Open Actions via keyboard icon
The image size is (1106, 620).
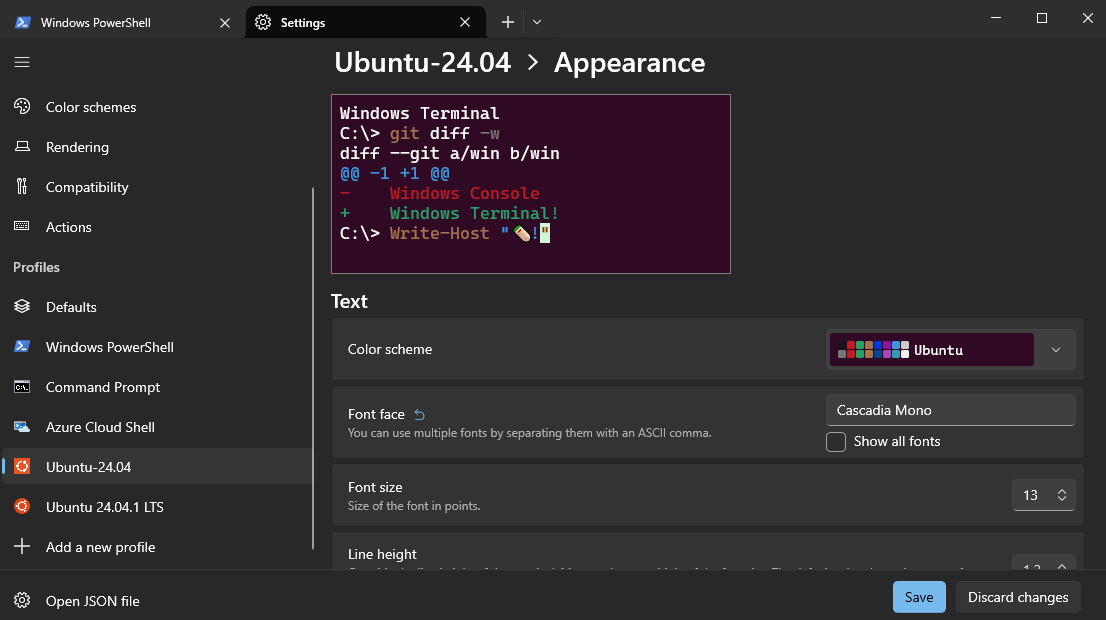point(22,227)
